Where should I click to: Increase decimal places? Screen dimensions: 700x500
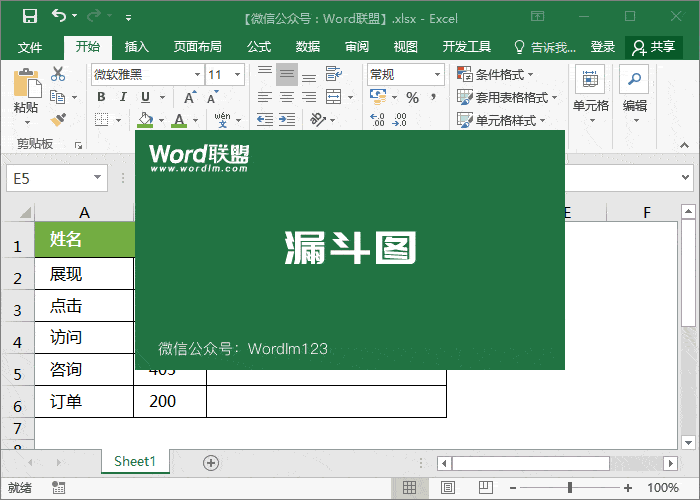378,120
